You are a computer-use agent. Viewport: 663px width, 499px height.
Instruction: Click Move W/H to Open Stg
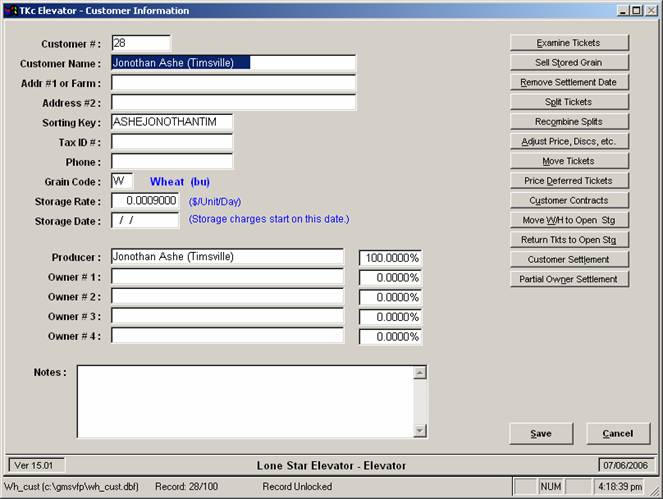pos(569,220)
